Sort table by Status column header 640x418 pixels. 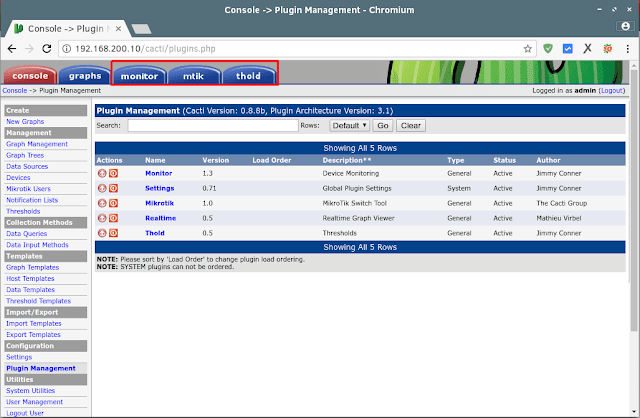(504, 160)
